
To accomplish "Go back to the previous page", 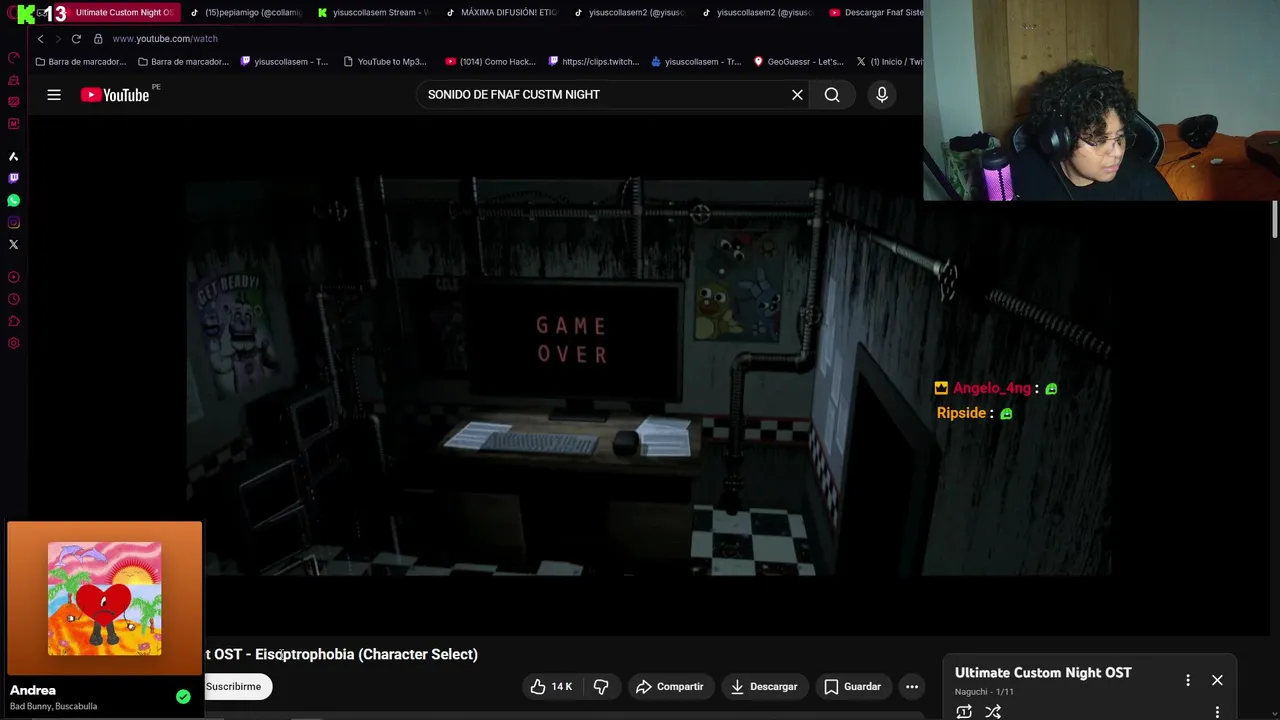I will tap(40, 39).
